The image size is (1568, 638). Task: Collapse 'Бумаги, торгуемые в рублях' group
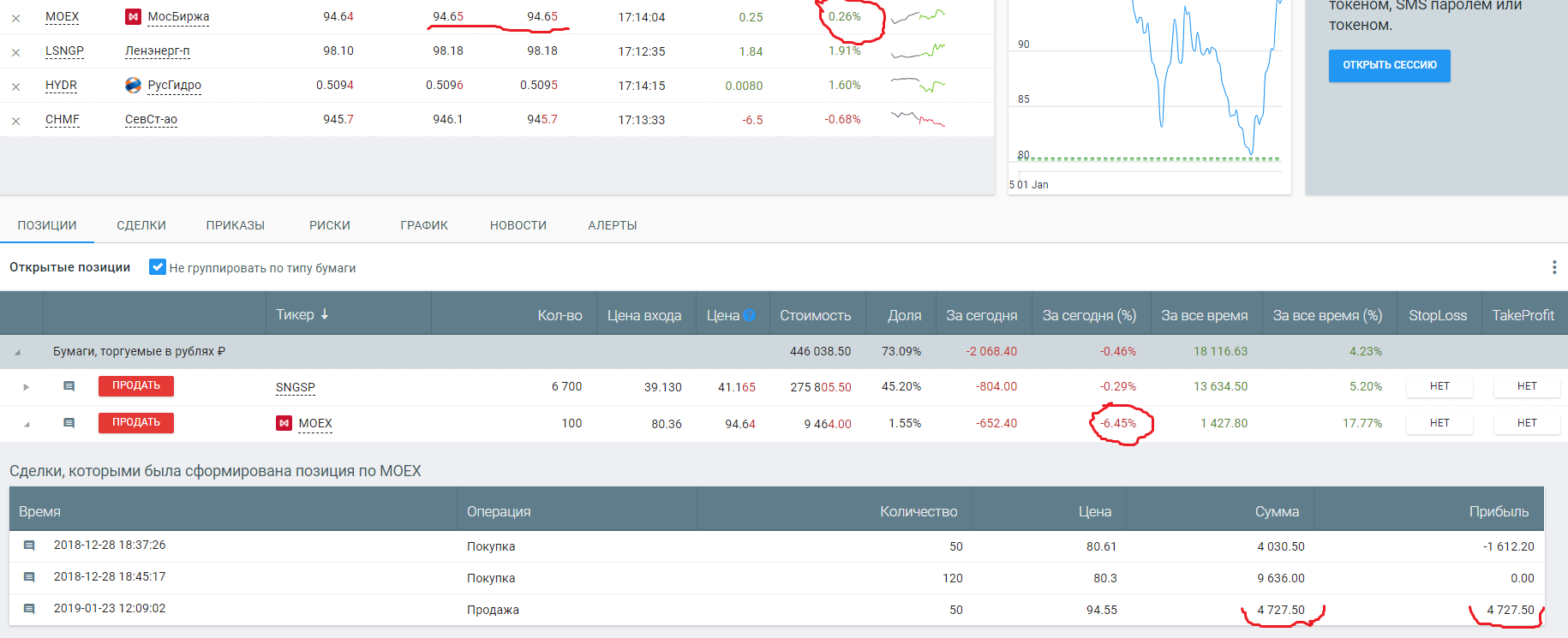click(17, 352)
